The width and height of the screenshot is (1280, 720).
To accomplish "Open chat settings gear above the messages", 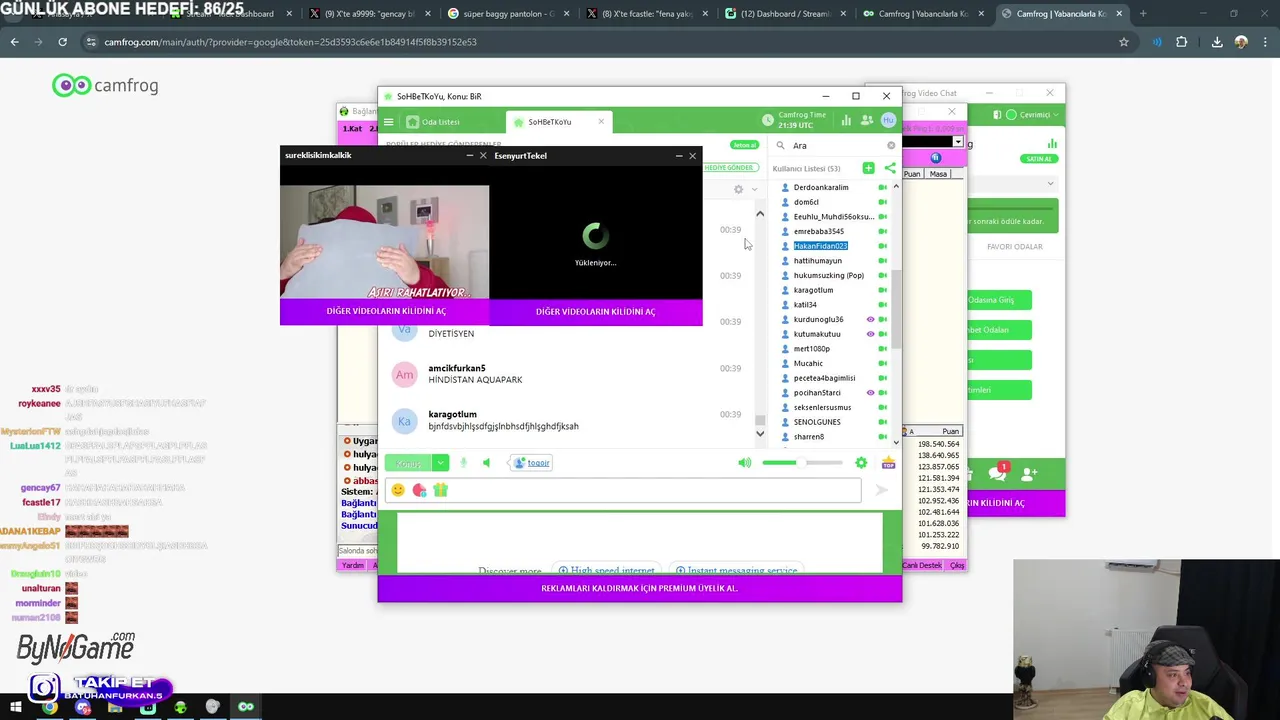I will tap(739, 189).
